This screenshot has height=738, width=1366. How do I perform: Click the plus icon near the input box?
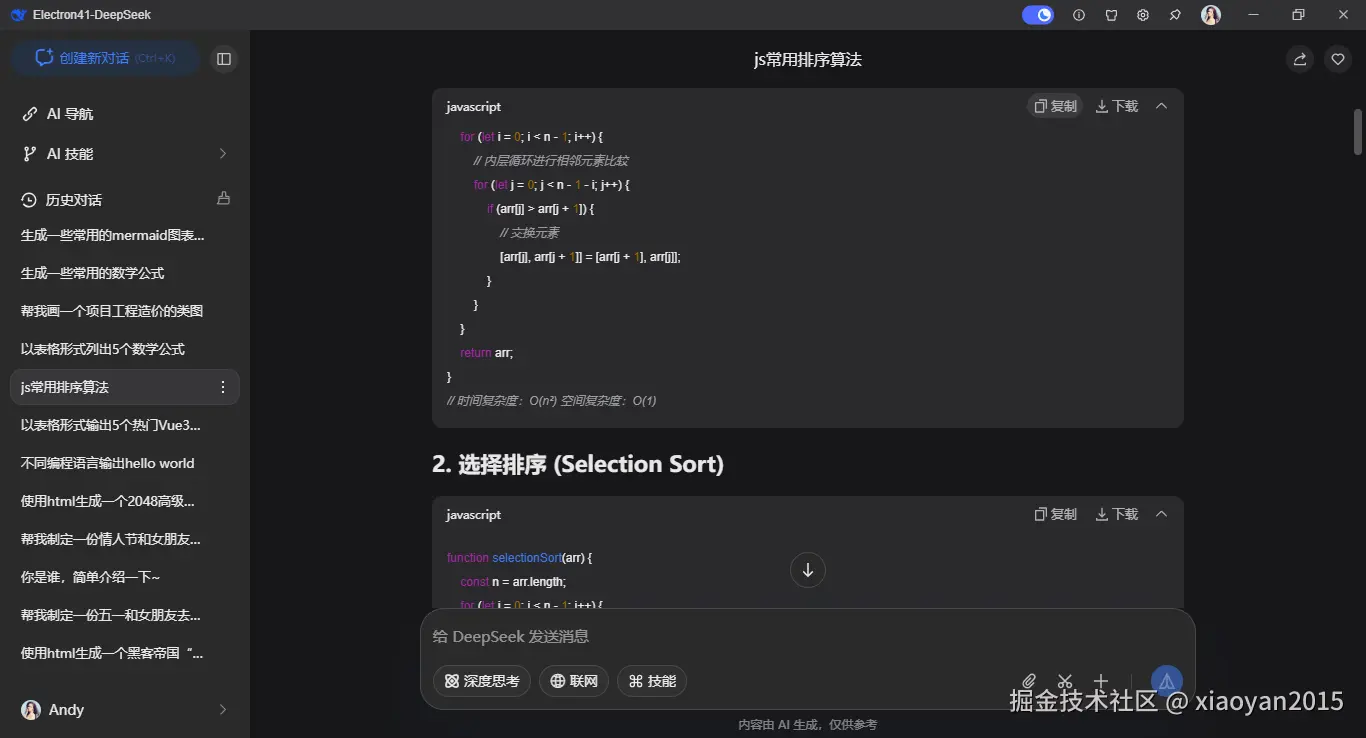point(1100,680)
